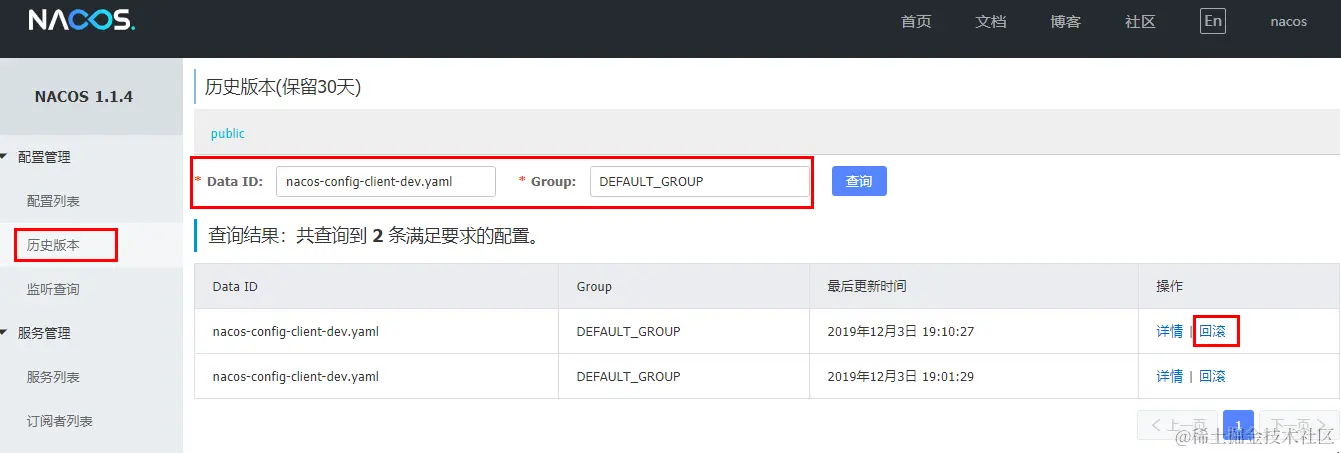Click 回滚 for the 19:01:29 version
The image size is (1341, 453).
pos(1212,376)
